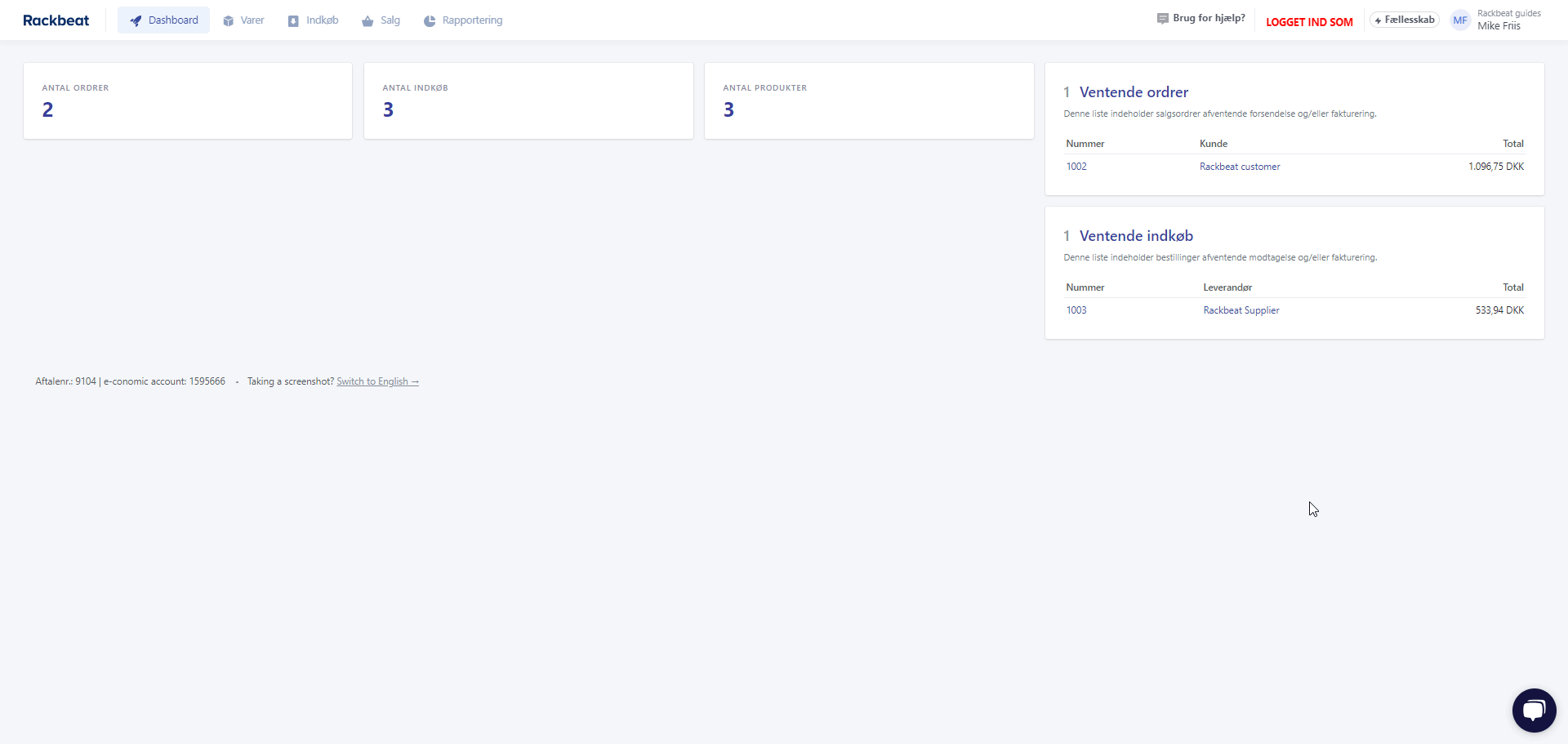The width and height of the screenshot is (1568, 744).
Task: Open purchase order 1003 from Rackbeat Supplier
Action: (x=1076, y=310)
